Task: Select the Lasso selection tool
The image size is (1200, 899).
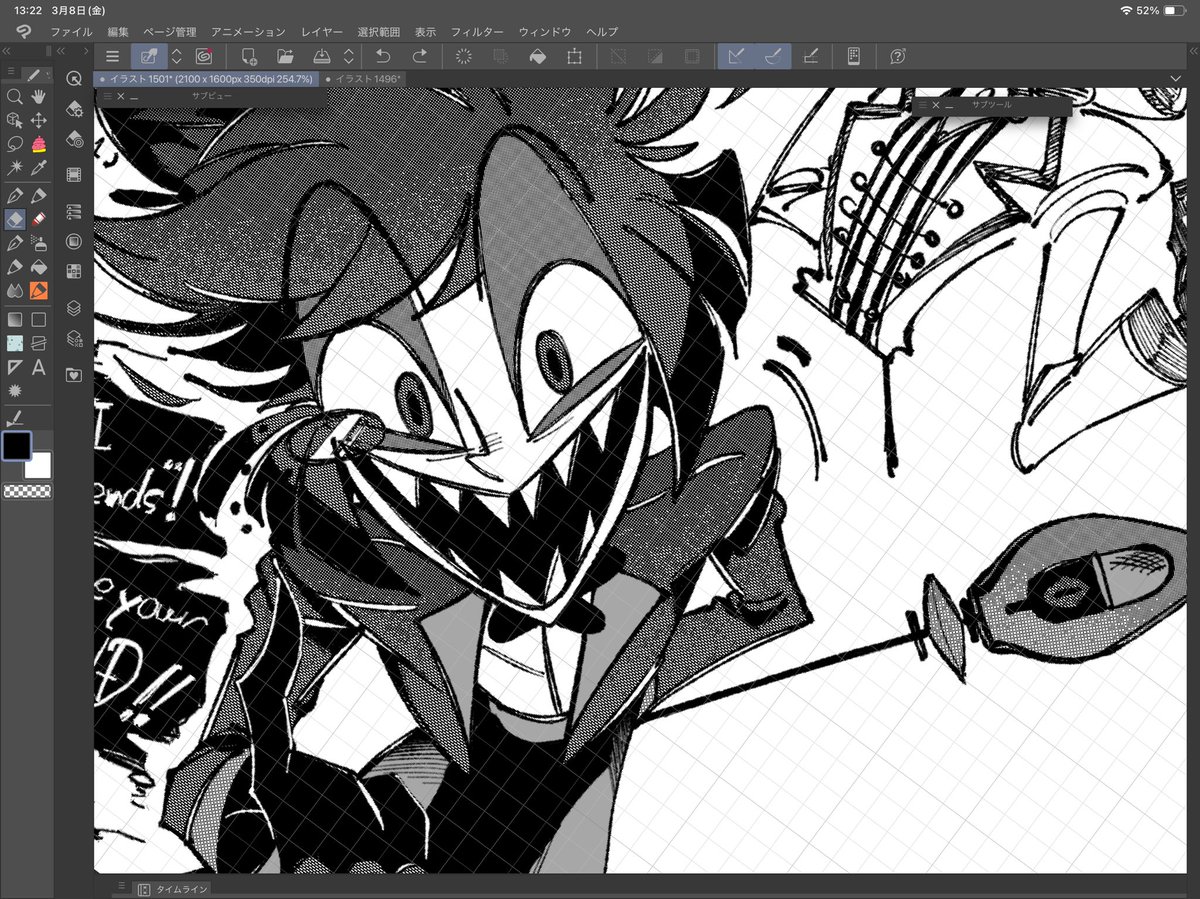Action: point(15,144)
